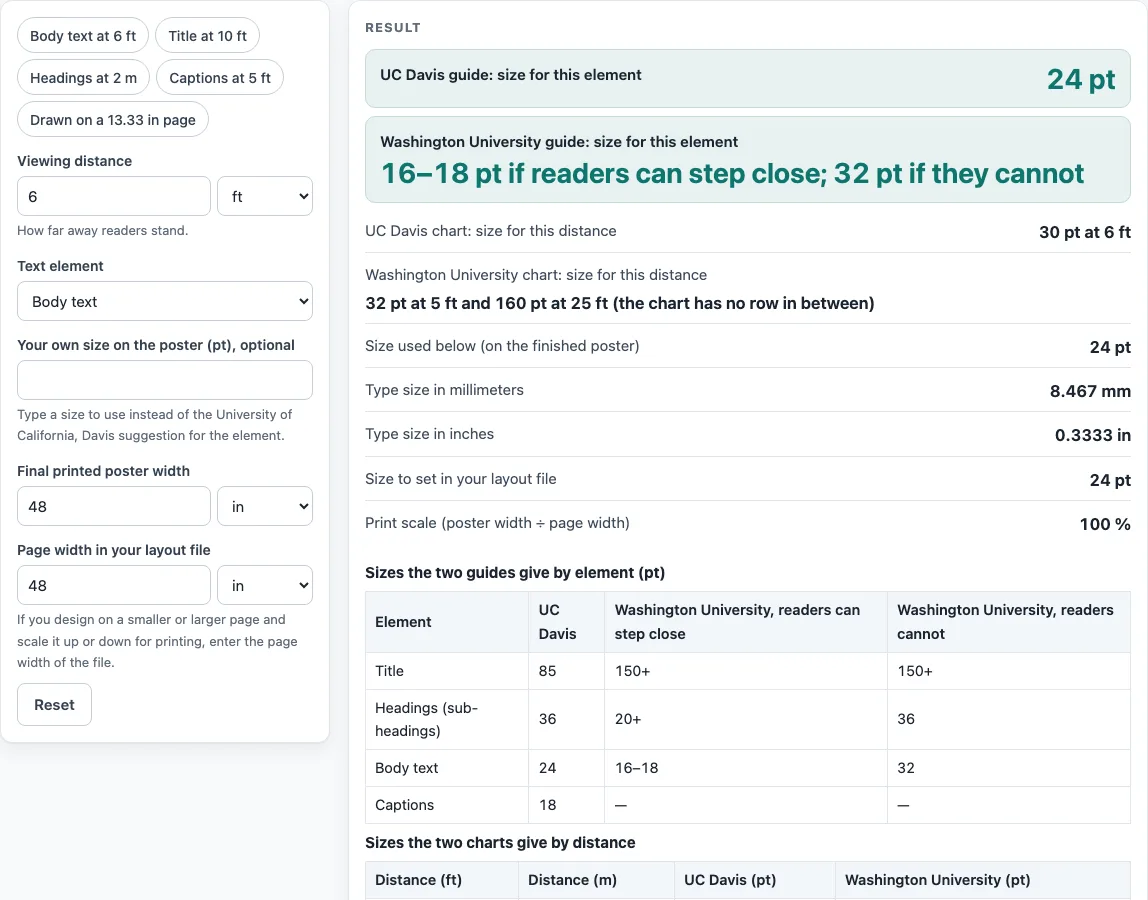
Task: Open the Text element dropdown
Action: click(x=165, y=302)
